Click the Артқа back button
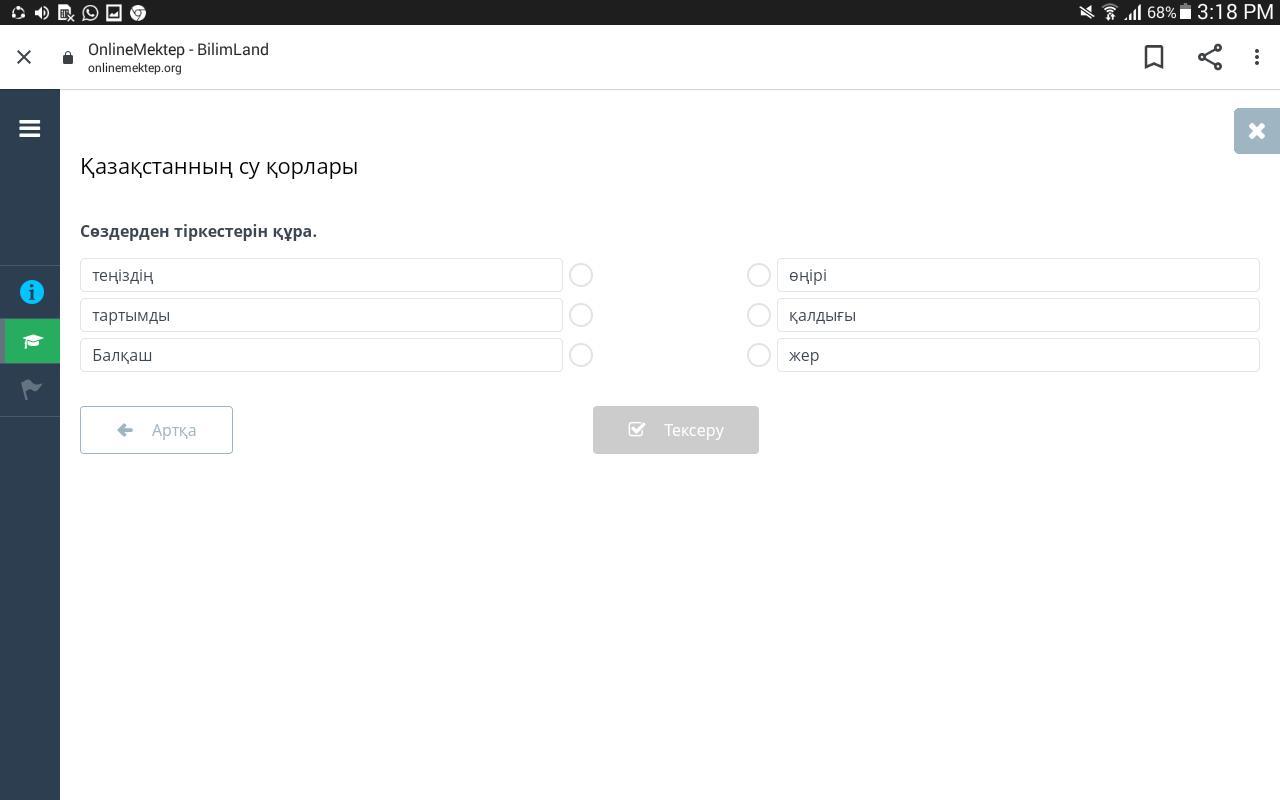The image size is (1280, 800). click(x=156, y=430)
